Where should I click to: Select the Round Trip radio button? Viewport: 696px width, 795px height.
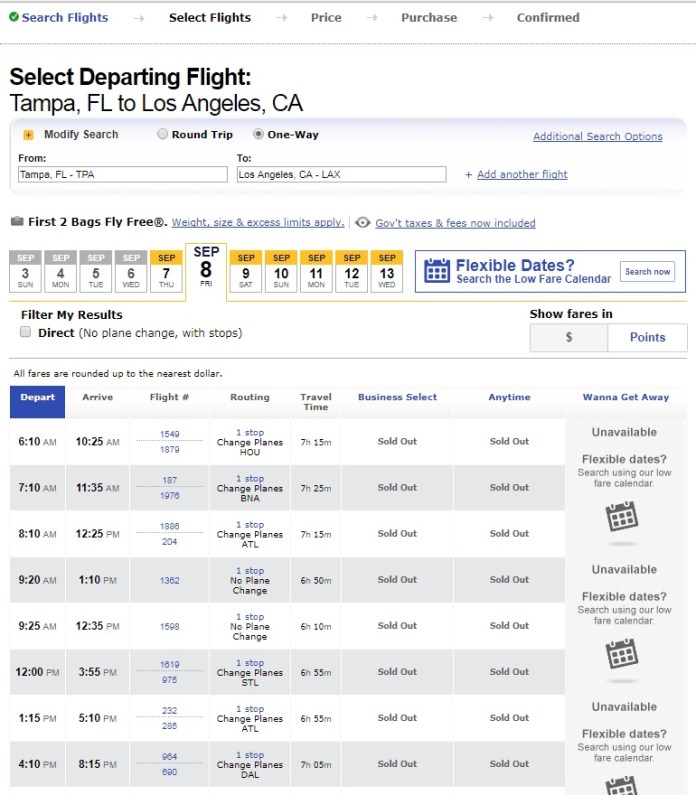click(162, 134)
